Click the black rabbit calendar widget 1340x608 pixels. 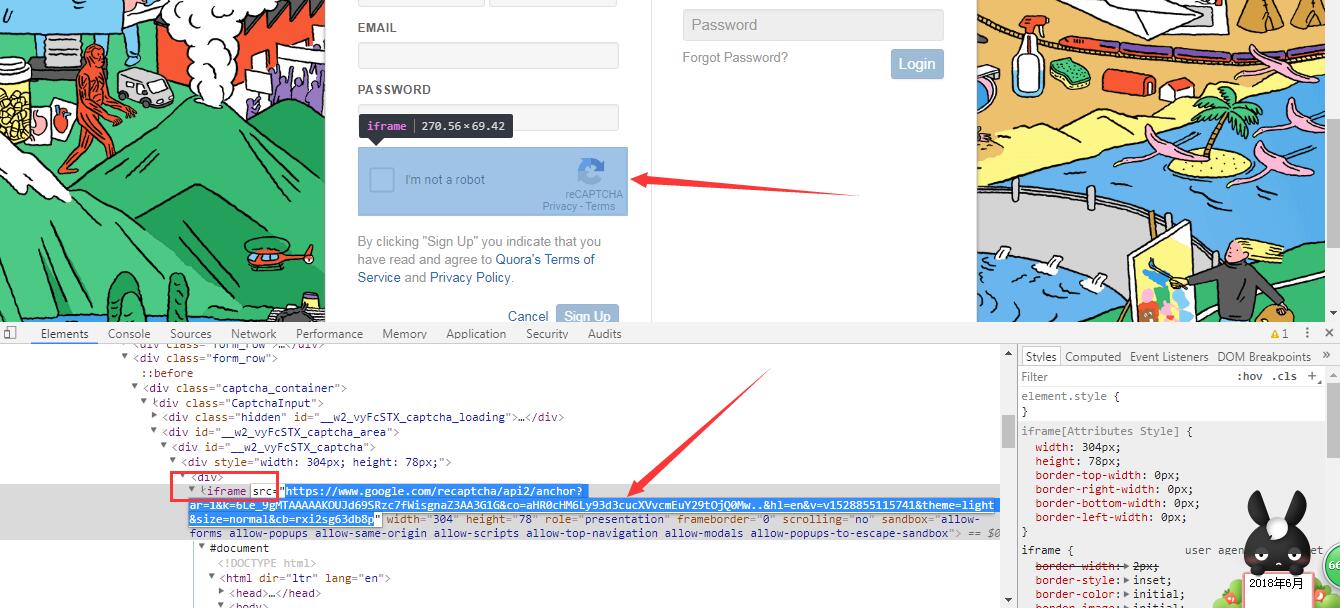[1277, 545]
